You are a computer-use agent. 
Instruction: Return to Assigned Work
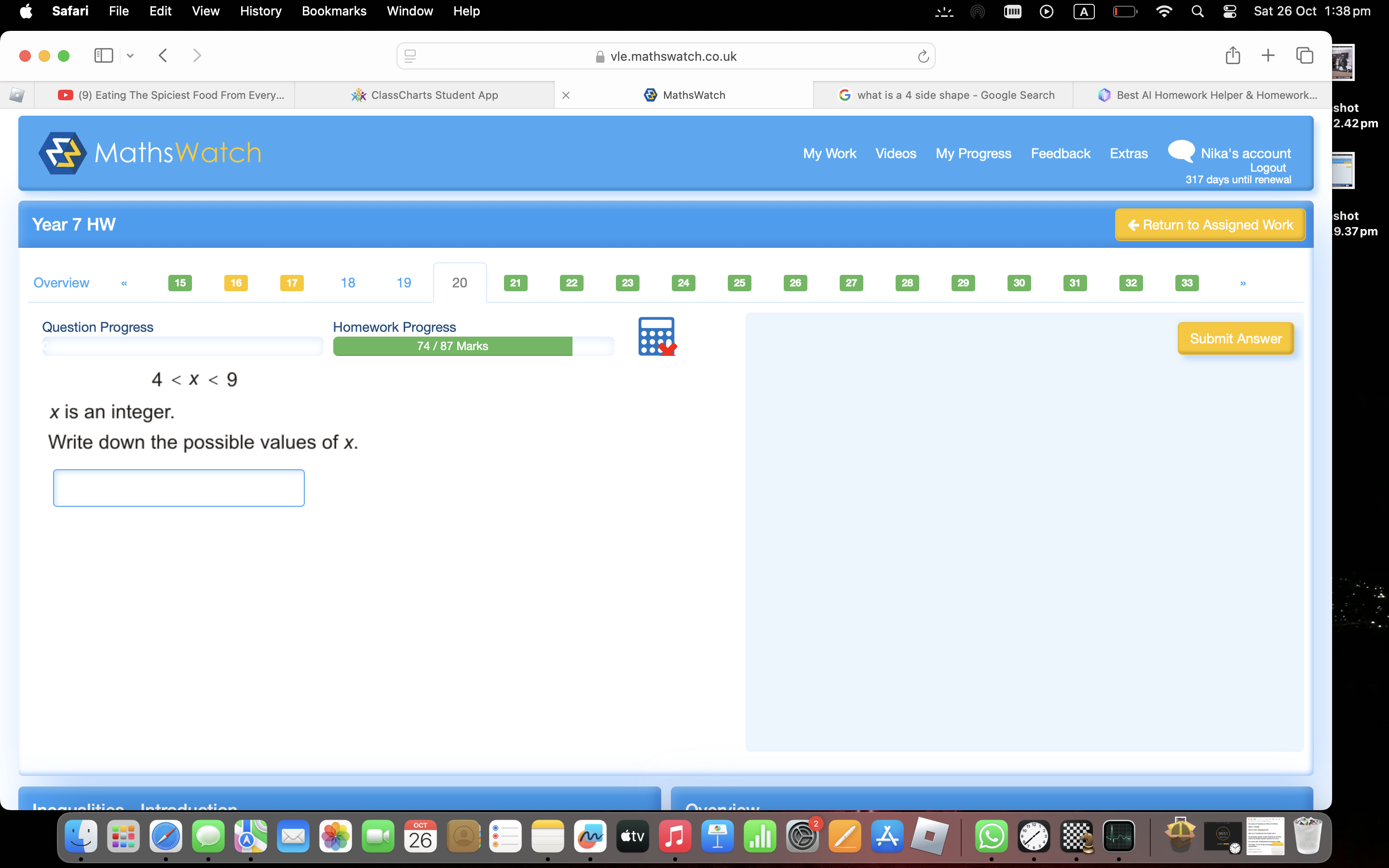point(1211,224)
